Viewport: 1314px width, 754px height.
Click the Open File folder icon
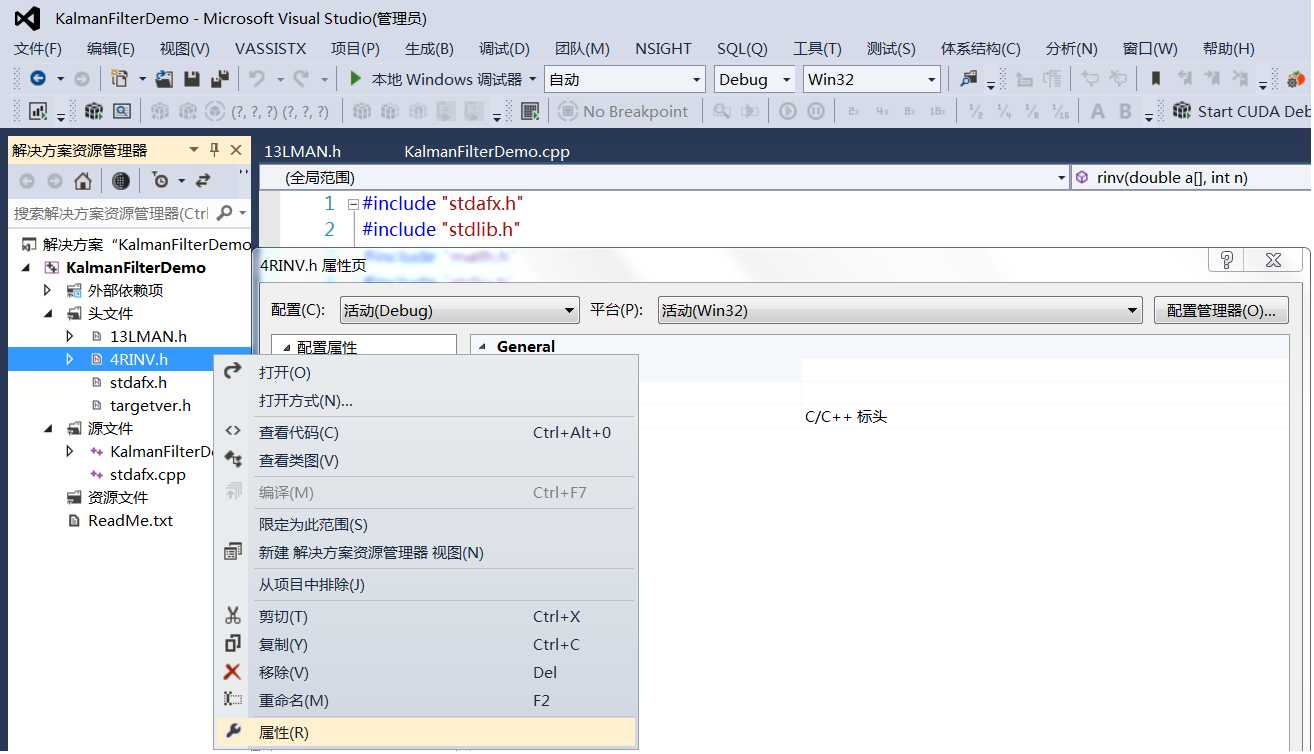(x=165, y=79)
